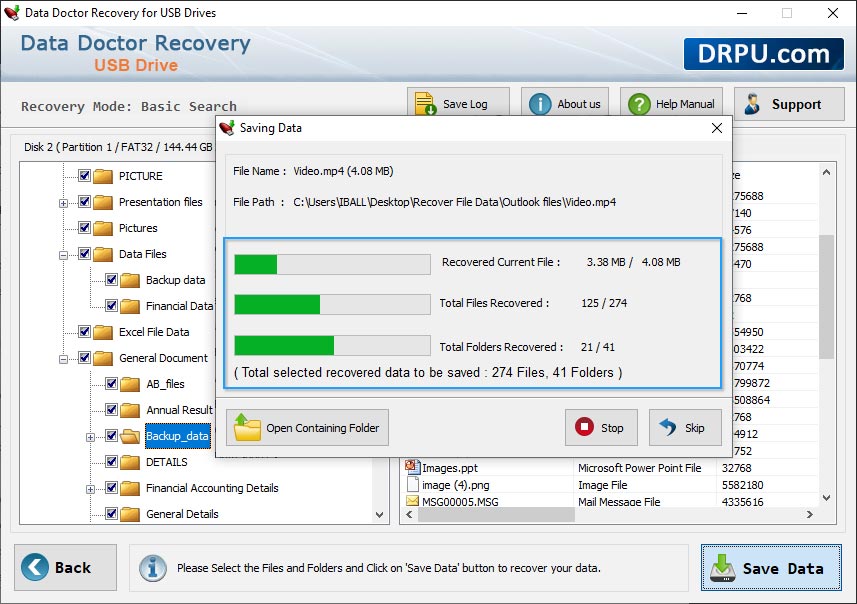The width and height of the screenshot is (857, 604).
Task: Click the Excel File Data folder icon
Action: pos(103,332)
